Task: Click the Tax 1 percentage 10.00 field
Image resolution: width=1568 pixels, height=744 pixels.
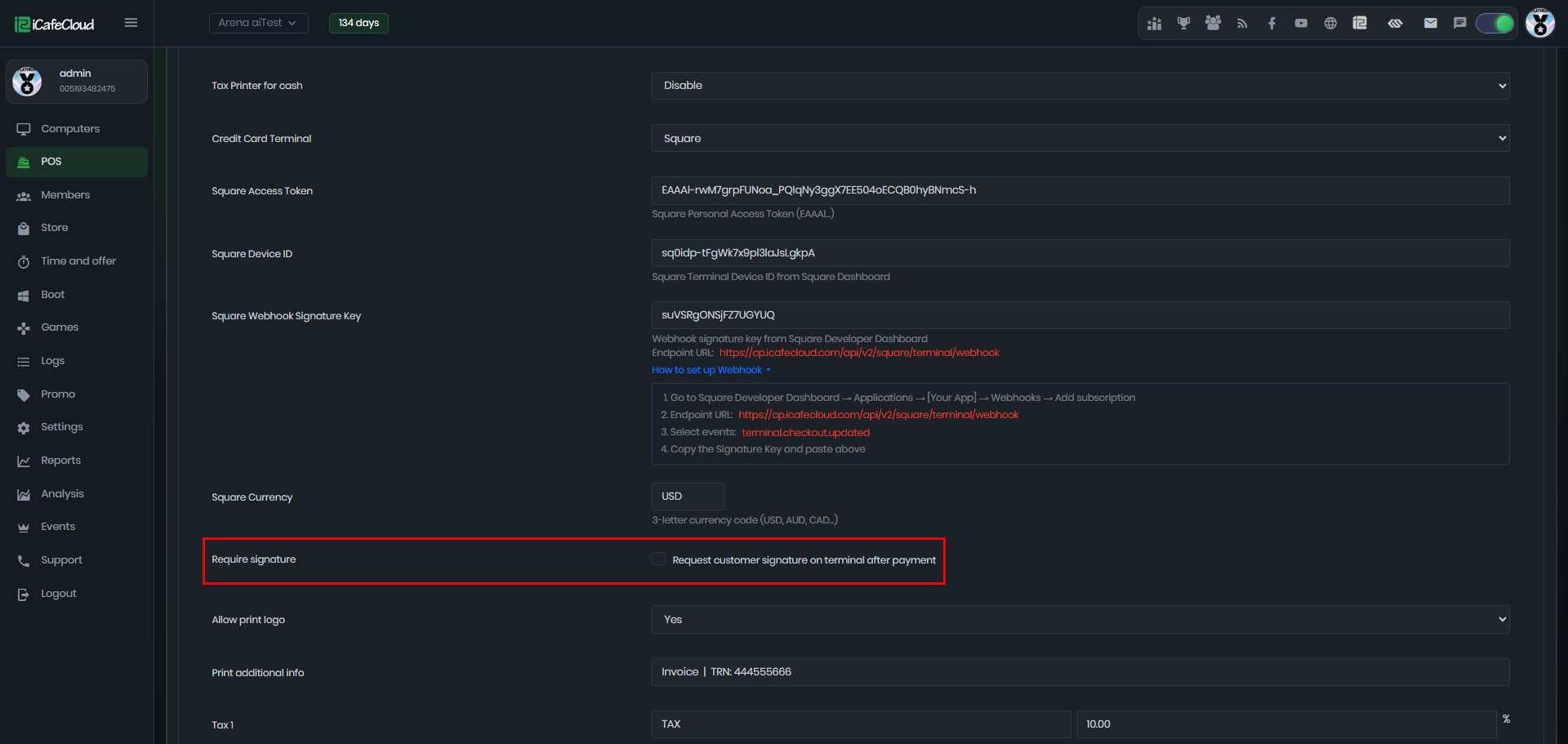Action: pyautogui.click(x=1286, y=724)
